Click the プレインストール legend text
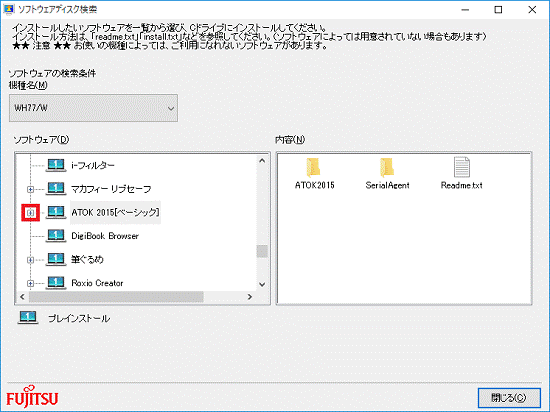The height and width of the screenshot is (412, 550). point(79,318)
